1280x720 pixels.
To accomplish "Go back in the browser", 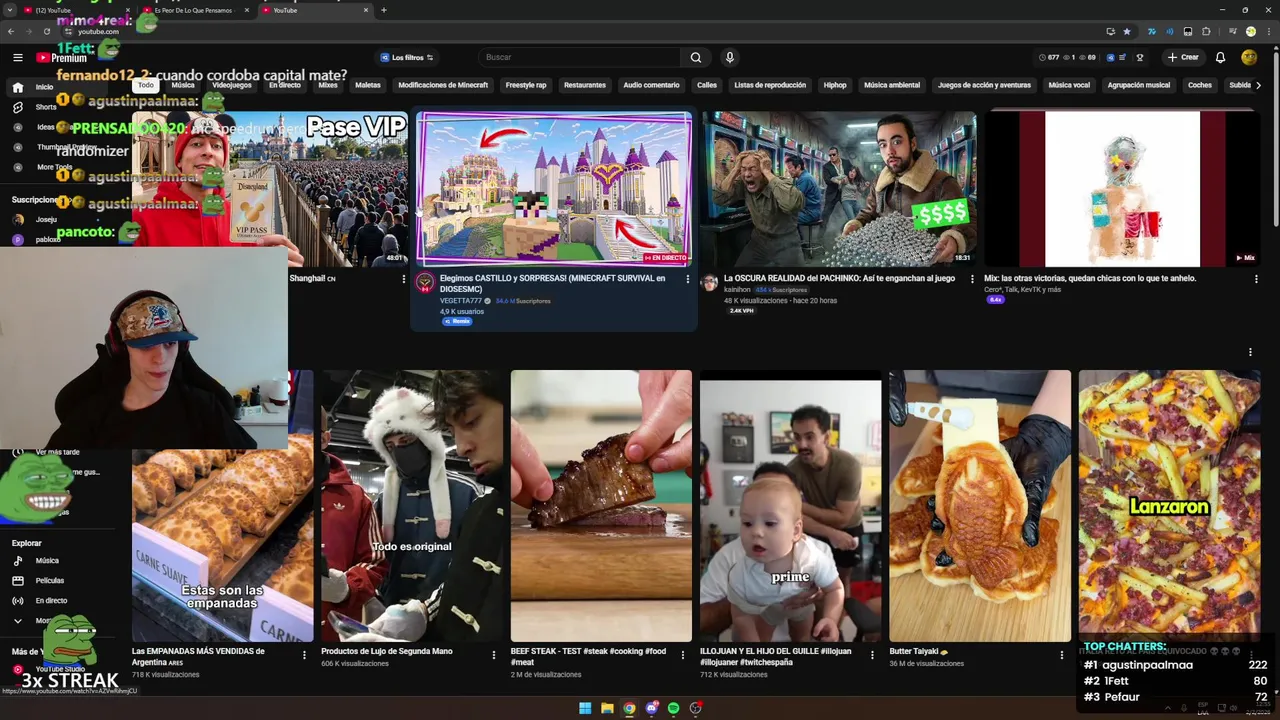I will [x=10, y=31].
